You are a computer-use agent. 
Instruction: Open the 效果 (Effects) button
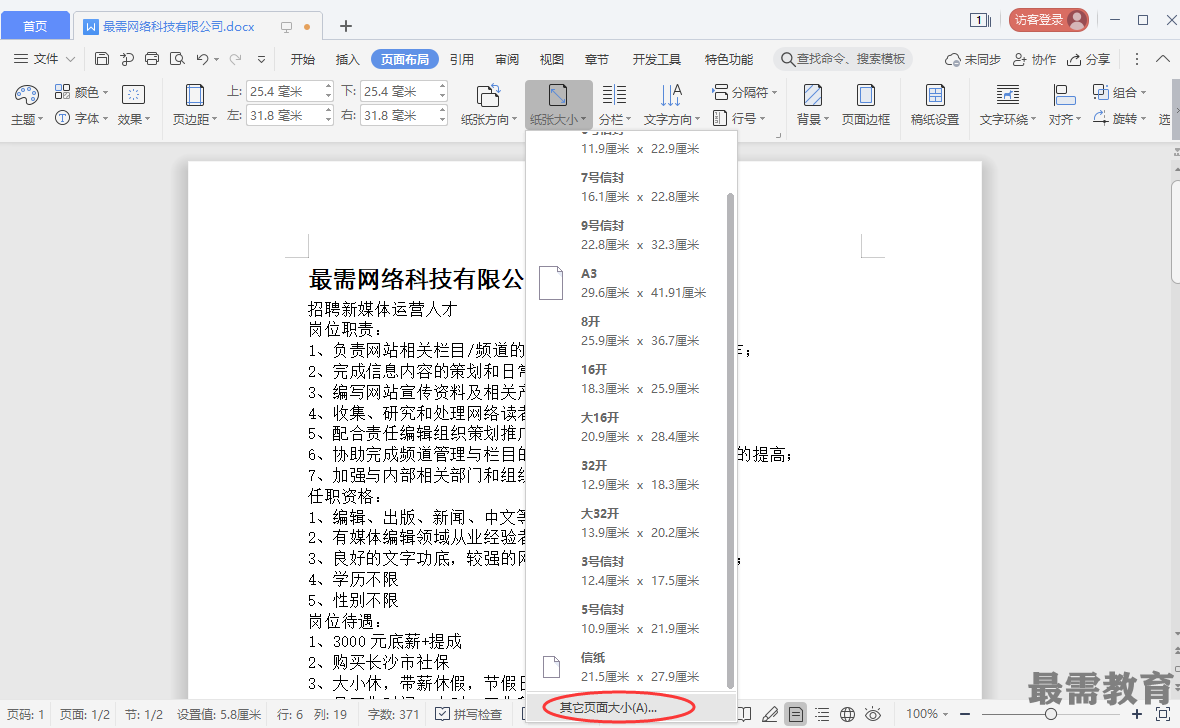(134, 105)
